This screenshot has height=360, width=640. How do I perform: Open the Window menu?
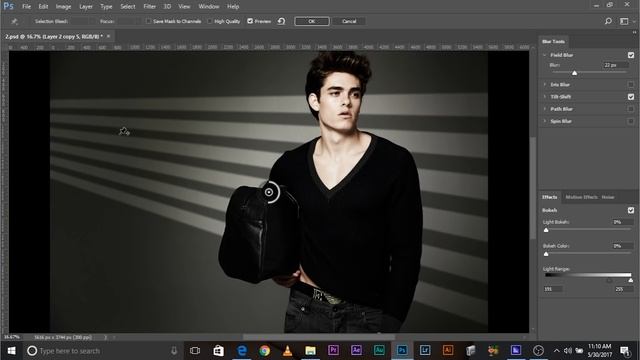coord(209,7)
